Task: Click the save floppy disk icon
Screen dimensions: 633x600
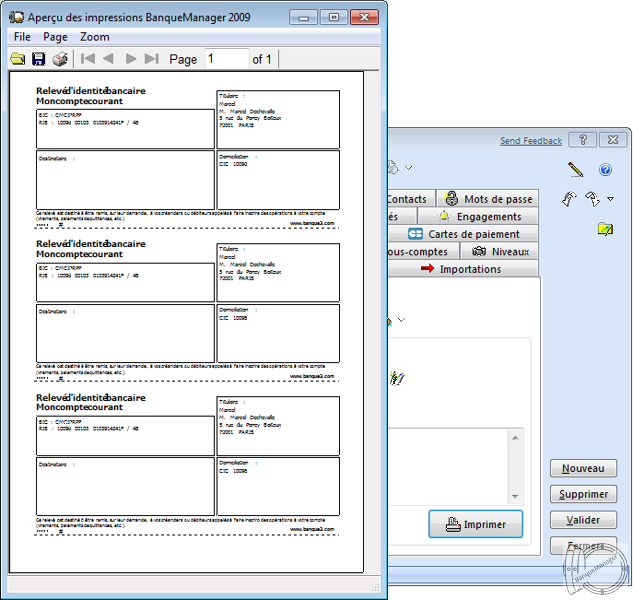Action: 38,59
